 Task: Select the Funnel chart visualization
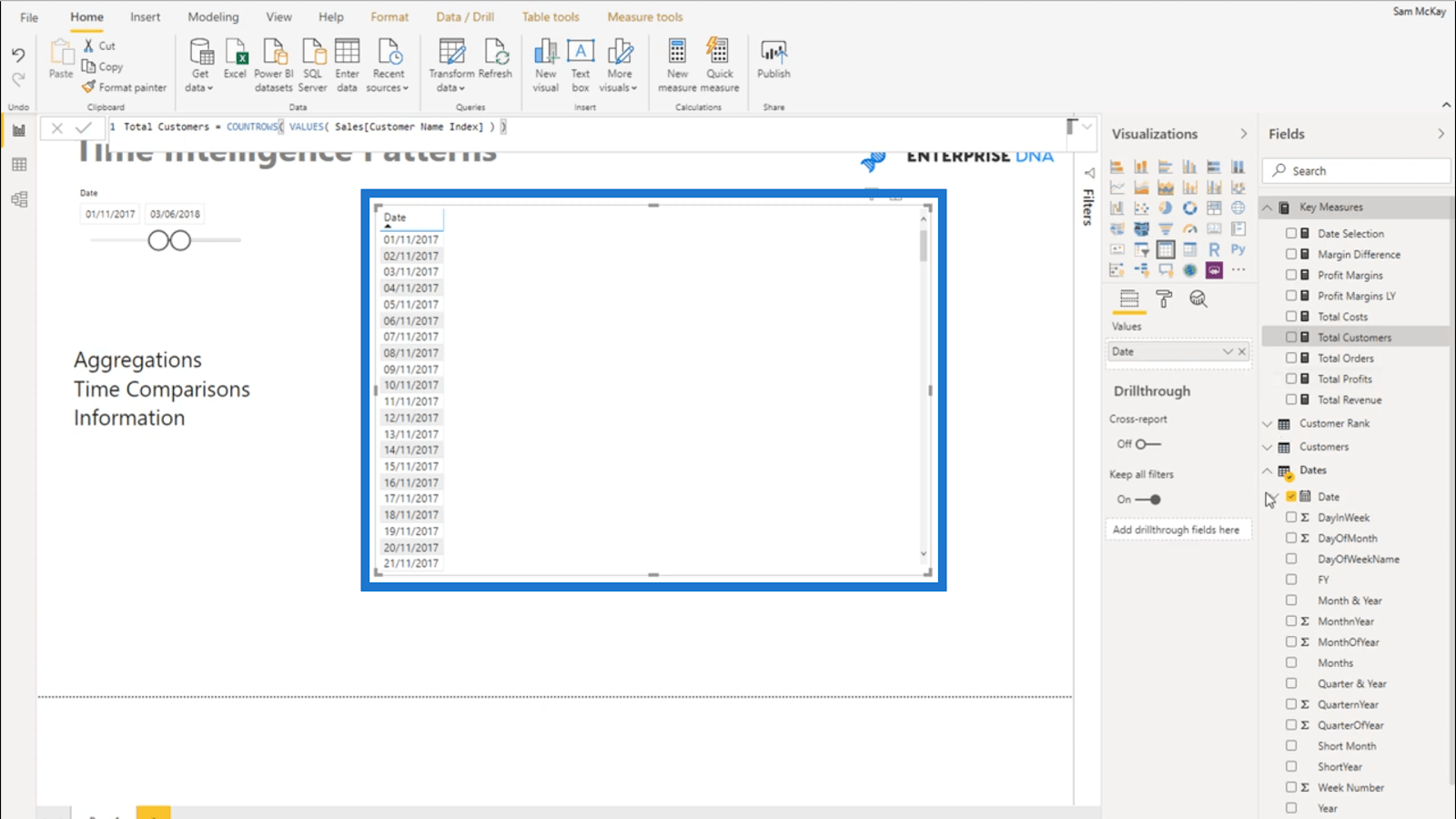(x=1166, y=228)
